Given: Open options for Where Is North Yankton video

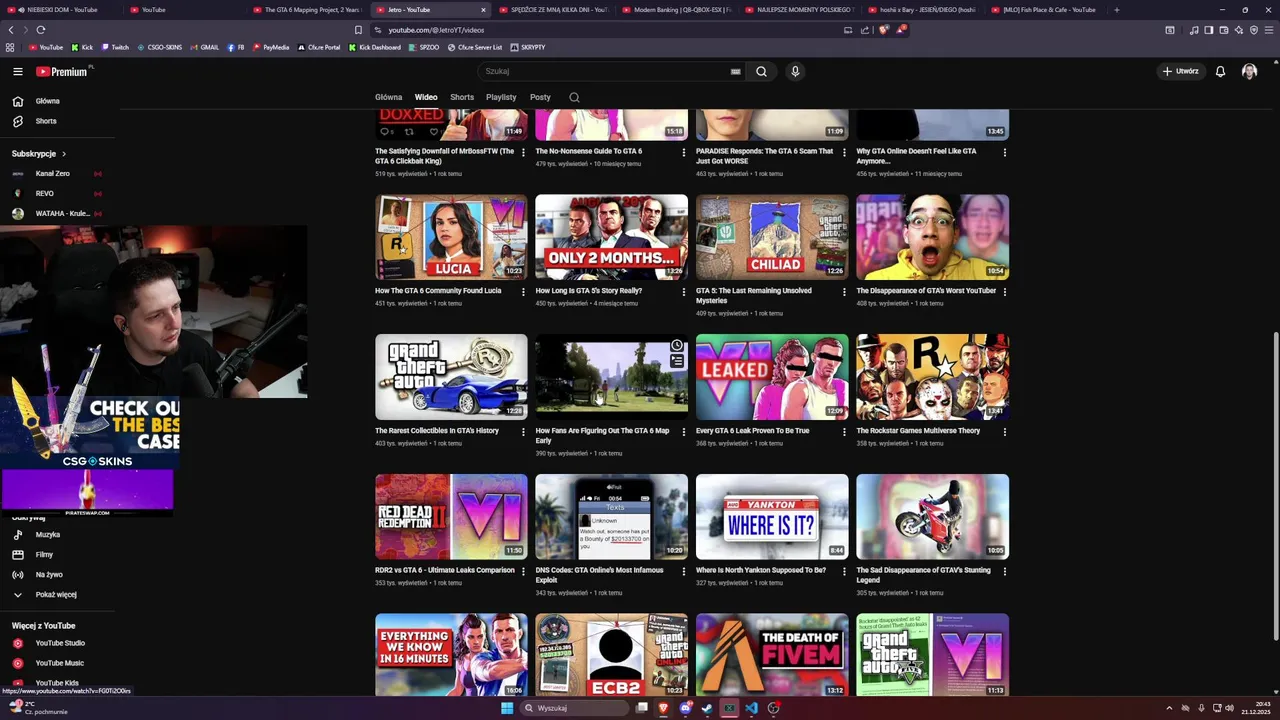Looking at the screenshot, I should 844,572.
